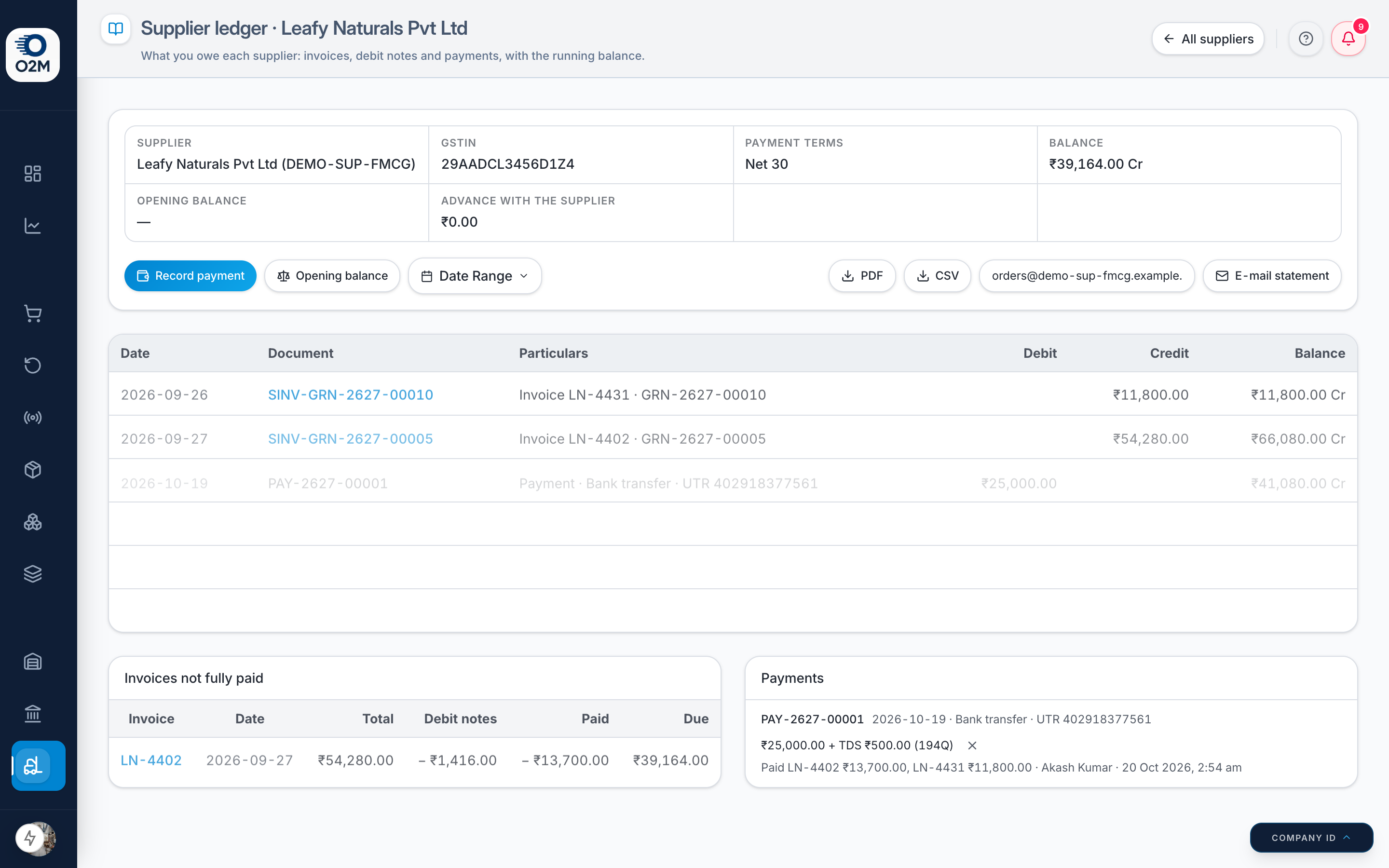Screen dimensions: 1389x868
Task: Expand the COMPANY ID panel
Action: (1311, 838)
